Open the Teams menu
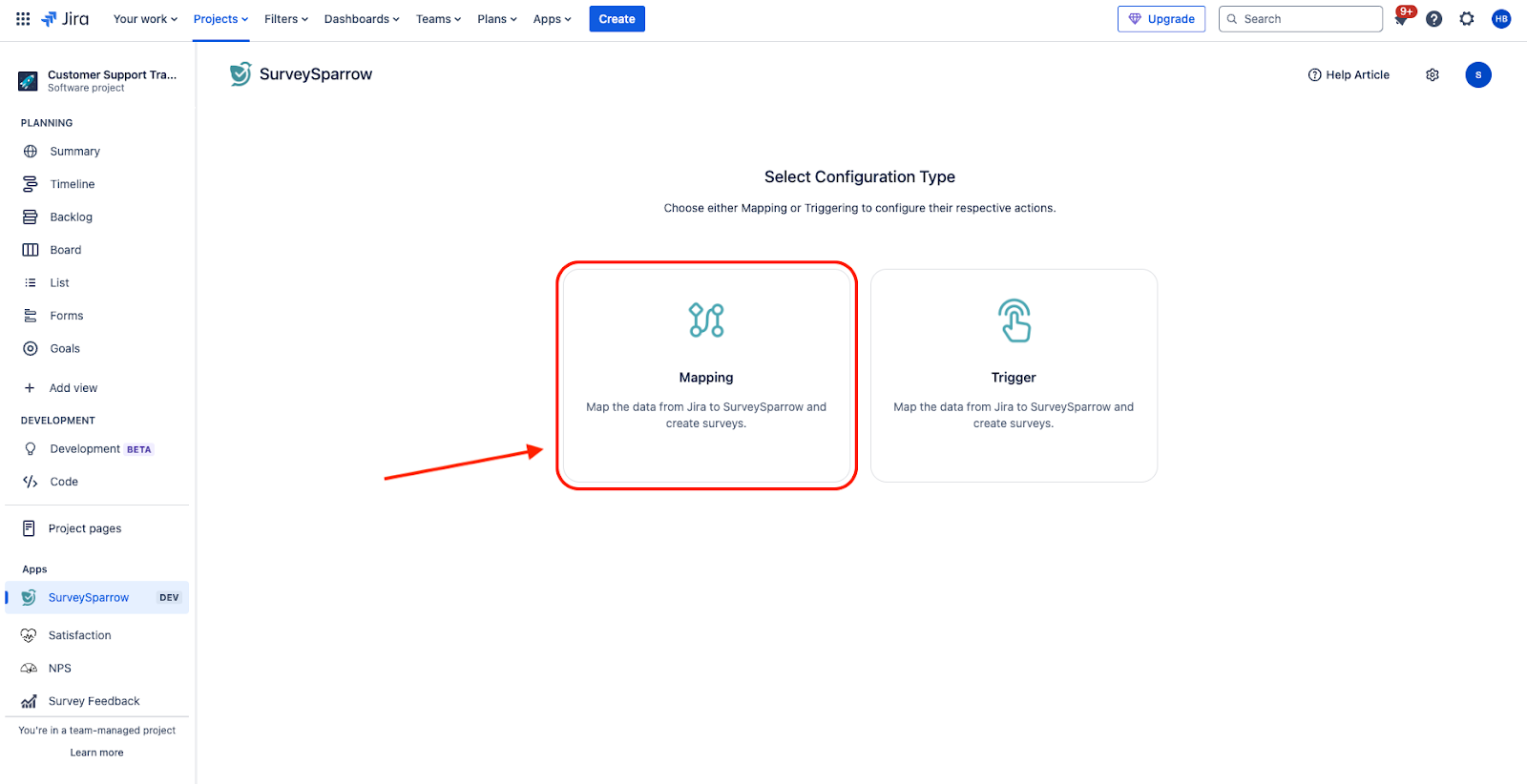Image resolution: width=1527 pixels, height=784 pixels. click(438, 19)
